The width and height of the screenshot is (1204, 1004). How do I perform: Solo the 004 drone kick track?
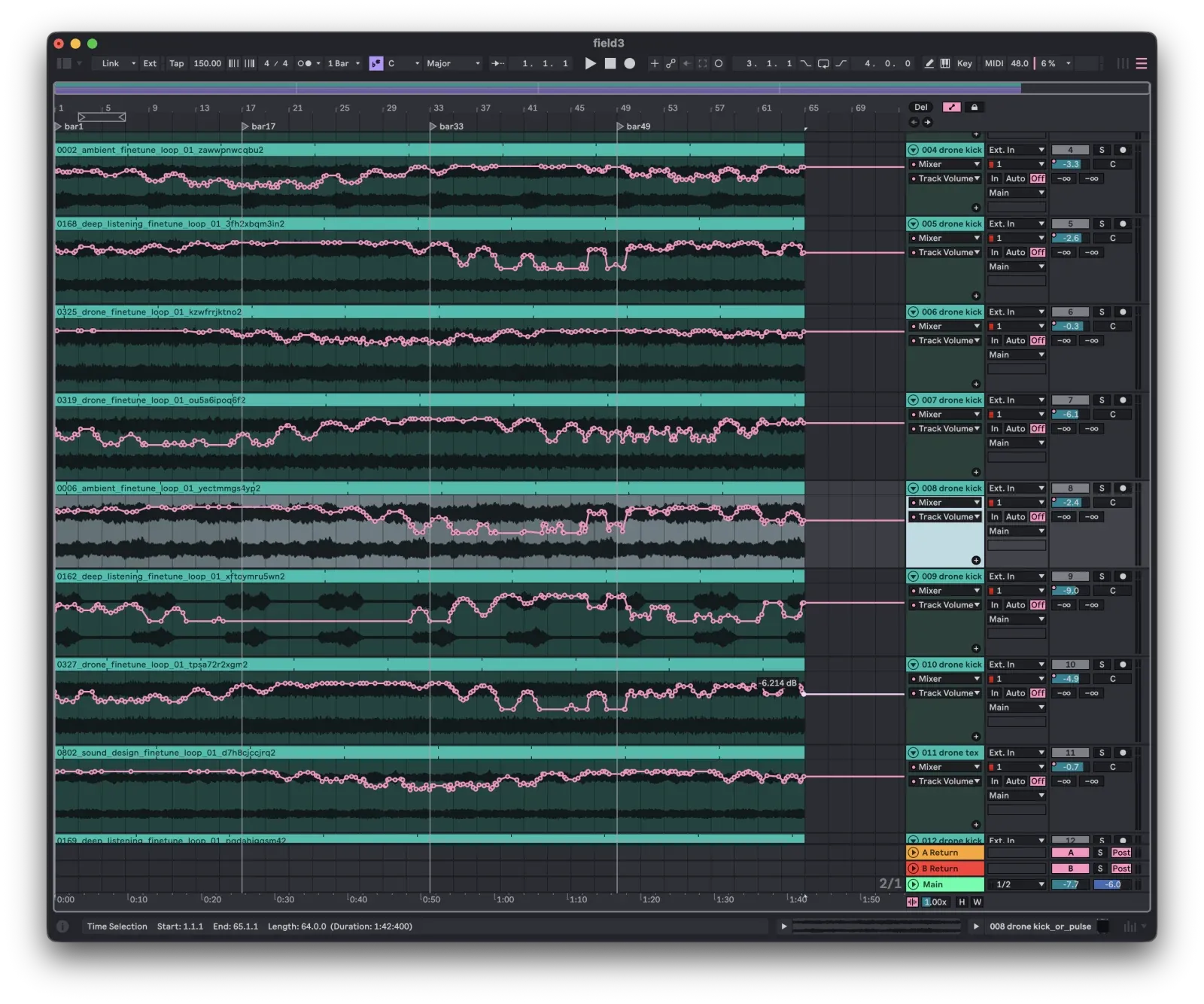pos(1102,150)
